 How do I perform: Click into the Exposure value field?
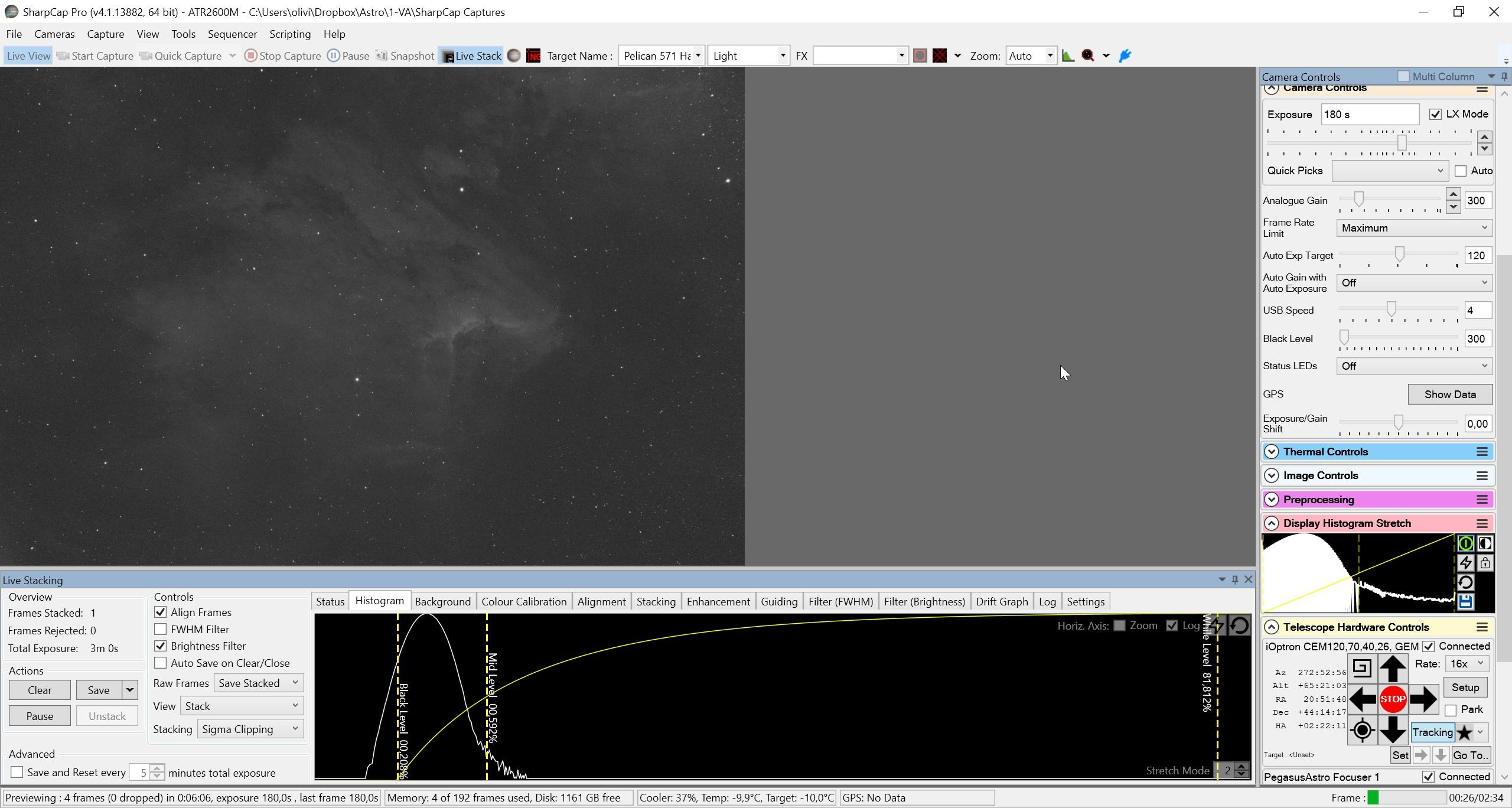[x=1370, y=115]
